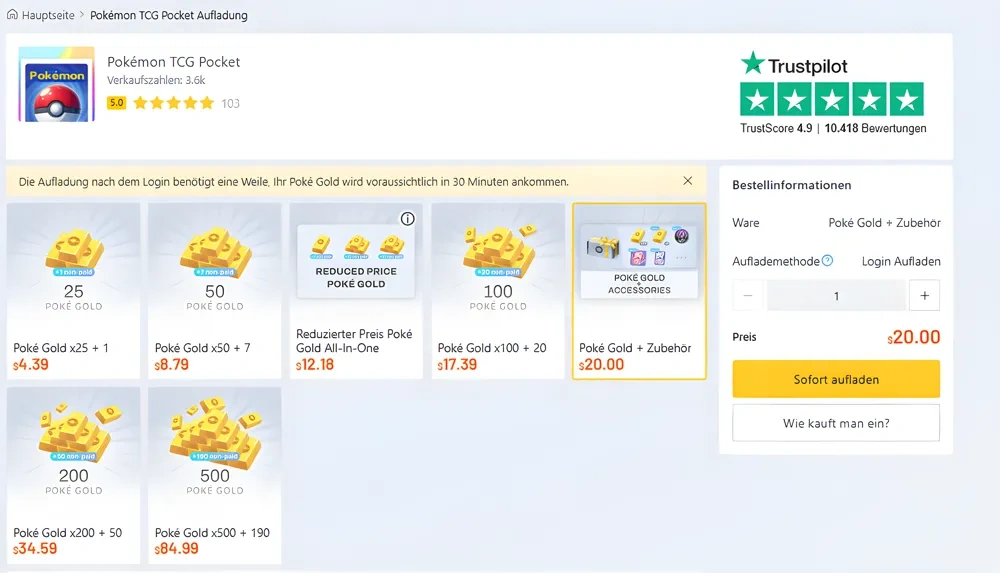This screenshot has width=1000, height=573.
Task: Click the Hauptseite home icon
Action: [12, 16]
